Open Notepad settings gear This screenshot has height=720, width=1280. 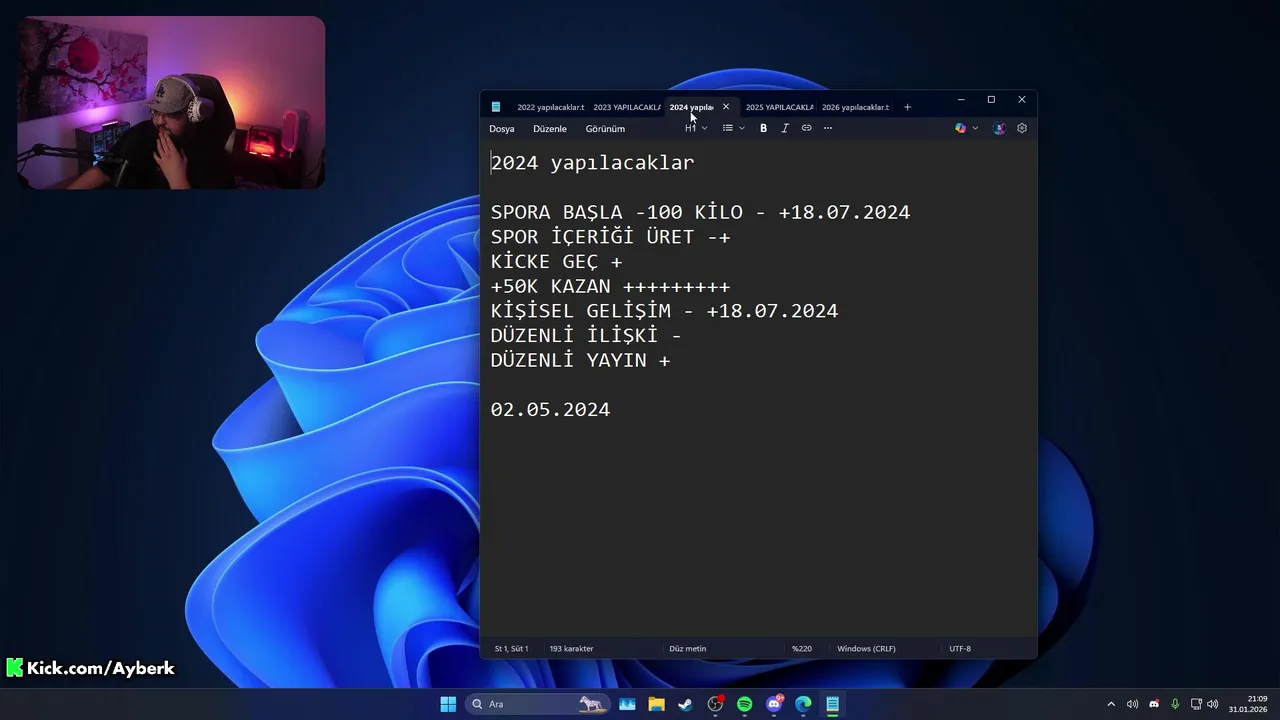(x=1022, y=128)
